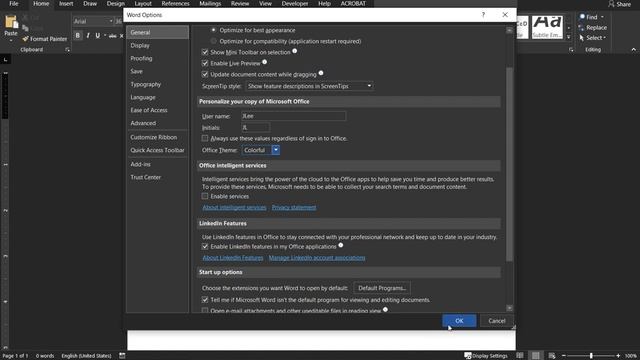
Task: Switch to Read Mode view icon
Action: pos(520,356)
